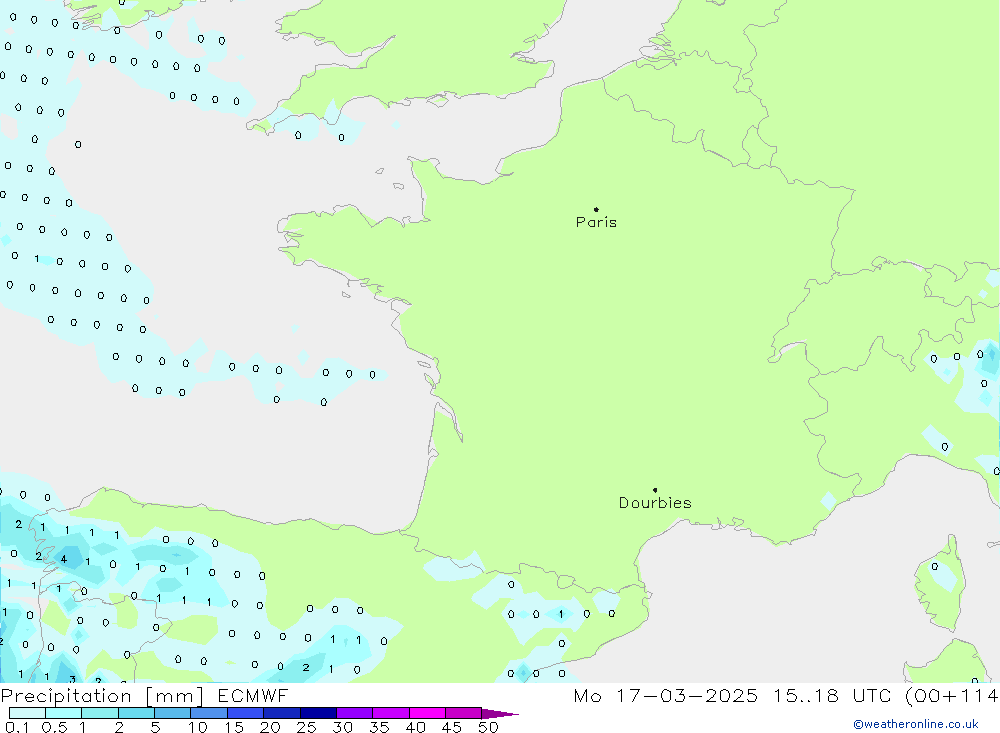Click the legend value label 0.1
This screenshot has width=1000, height=733.
[x=18, y=727]
